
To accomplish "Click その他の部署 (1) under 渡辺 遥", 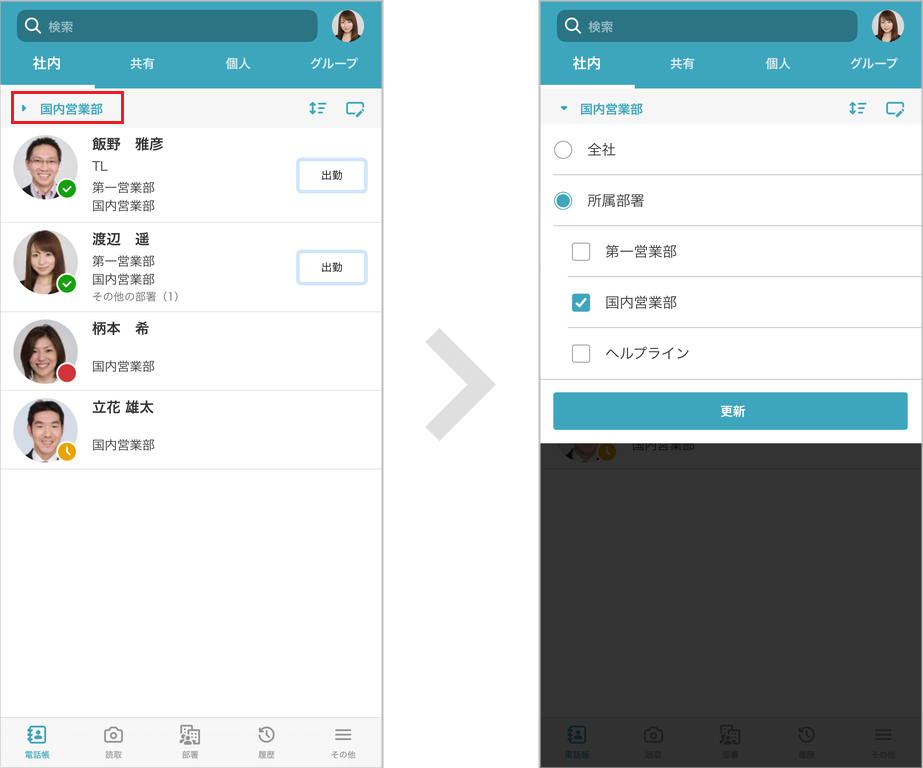I will pos(135,297).
